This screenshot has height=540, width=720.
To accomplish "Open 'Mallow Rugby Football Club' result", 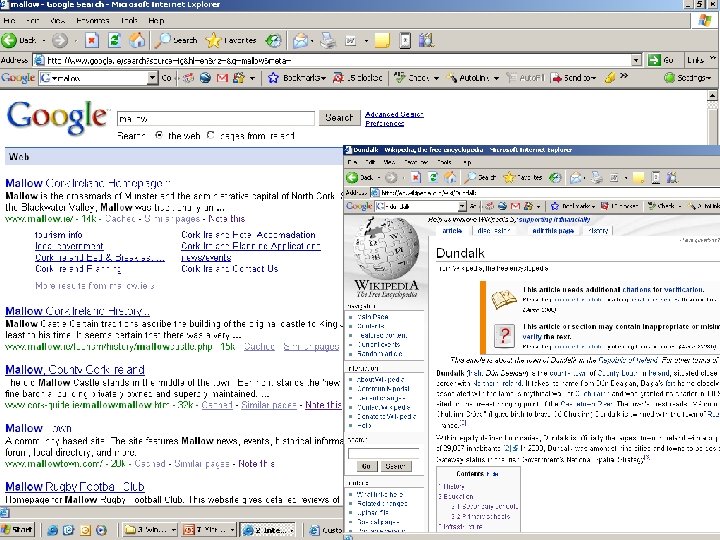I will (x=75, y=486).
